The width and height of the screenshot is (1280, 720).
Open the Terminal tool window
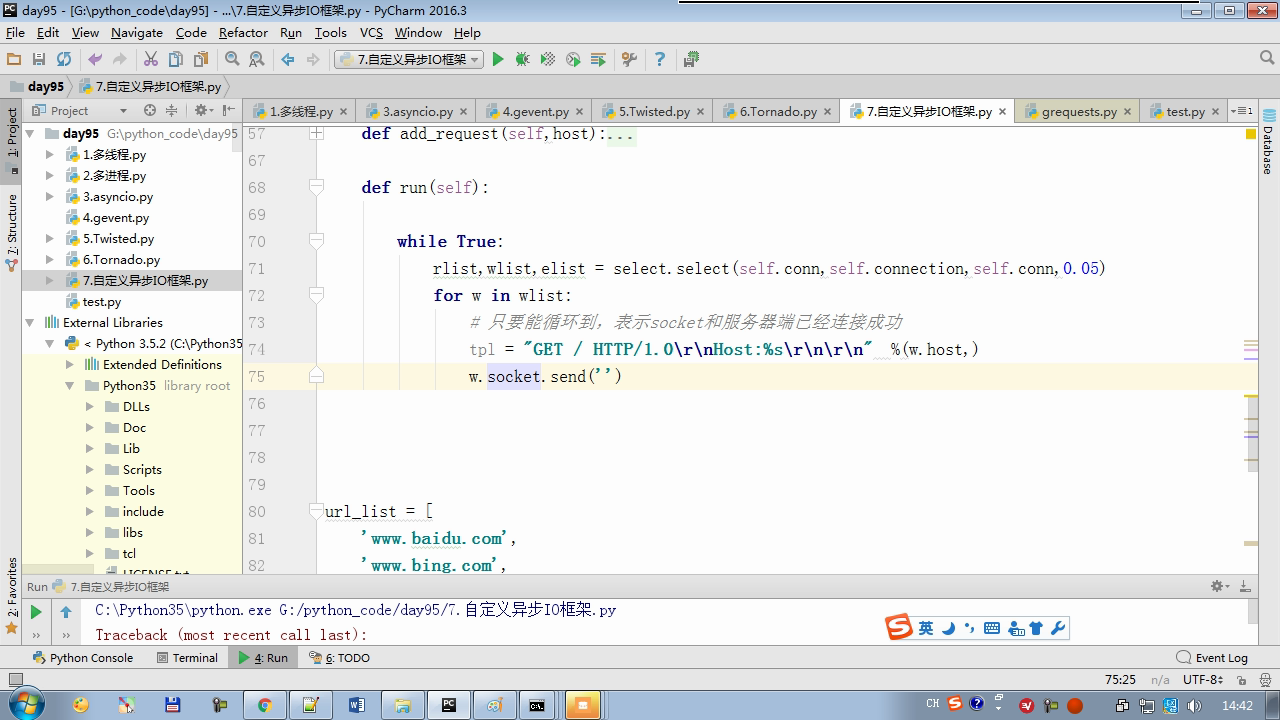pos(187,658)
